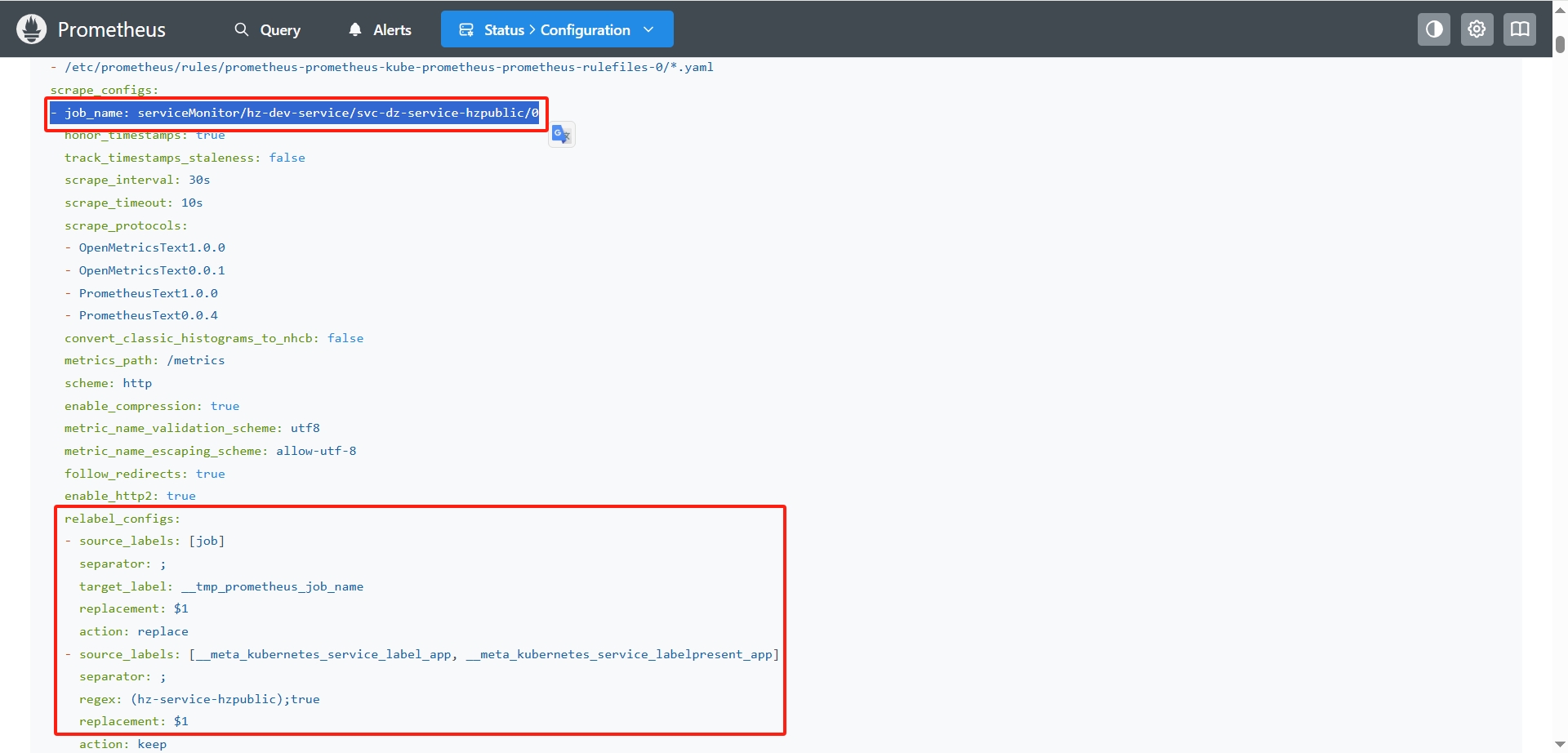Click the metrics_path /metrics line
Viewport: 1568px width, 753px height.
[145, 360]
